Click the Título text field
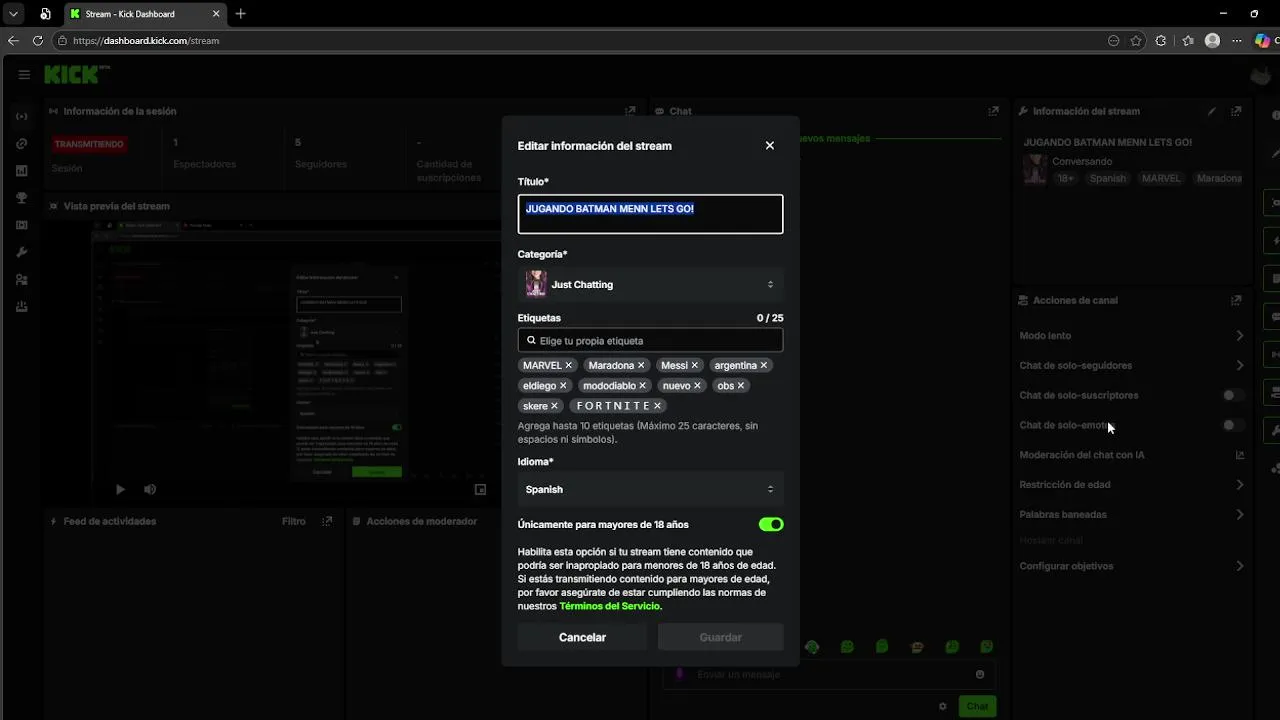 (x=650, y=214)
